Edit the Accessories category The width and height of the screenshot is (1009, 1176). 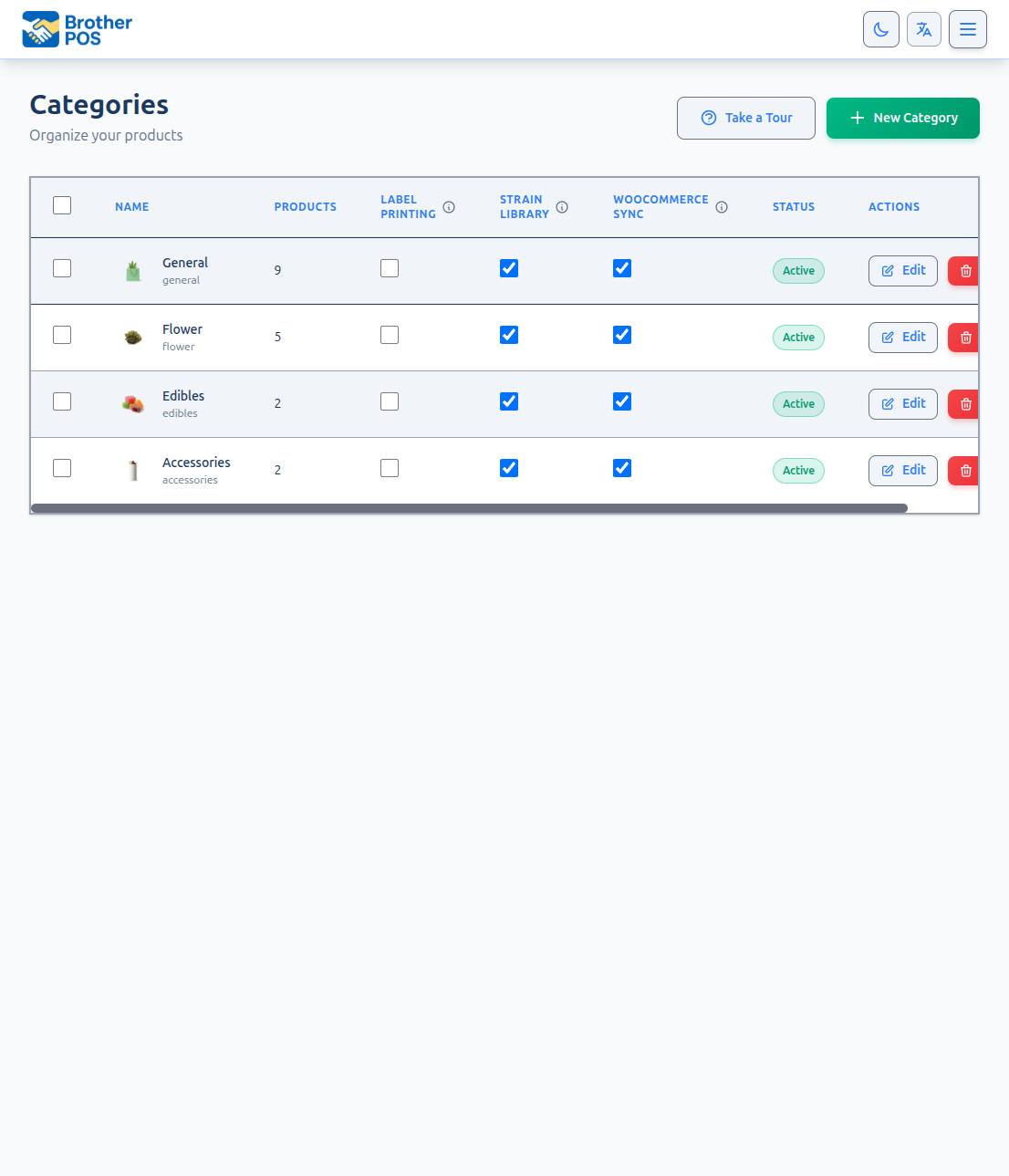pyautogui.click(x=902, y=470)
